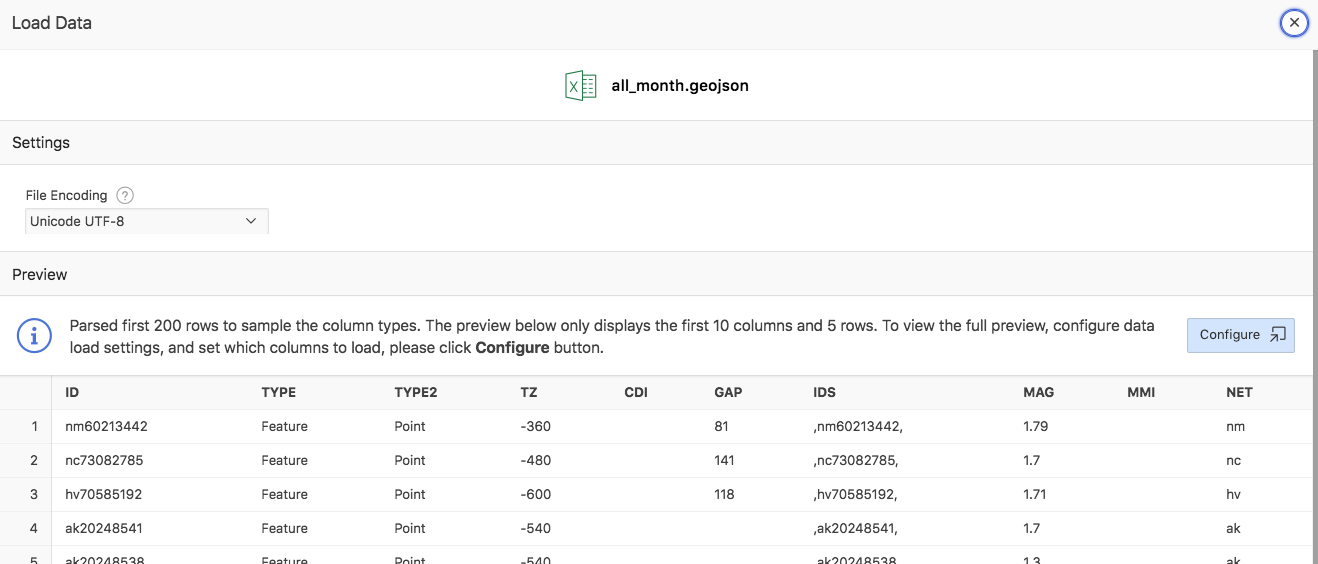Click the TZ column header
The height and width of the screenshot is (564, 1318).
[x=529, y=392]
